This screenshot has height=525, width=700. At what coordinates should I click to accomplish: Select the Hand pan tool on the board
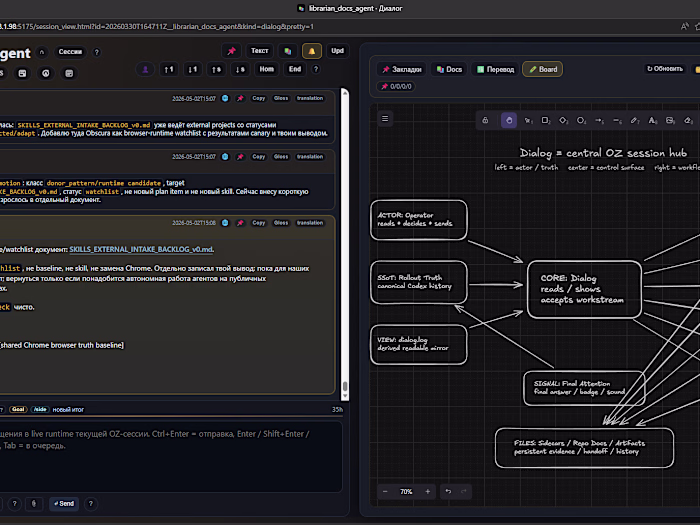509,120
